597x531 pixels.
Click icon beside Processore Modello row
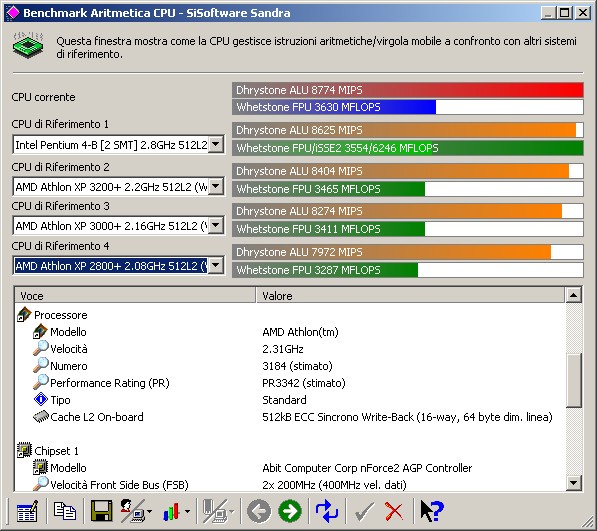tap(40, 332)
